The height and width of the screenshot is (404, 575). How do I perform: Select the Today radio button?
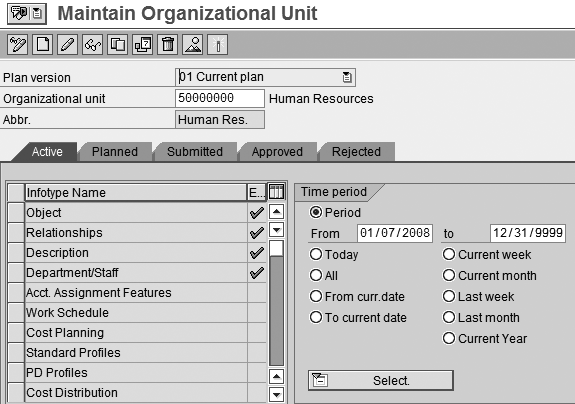(316, 254)
